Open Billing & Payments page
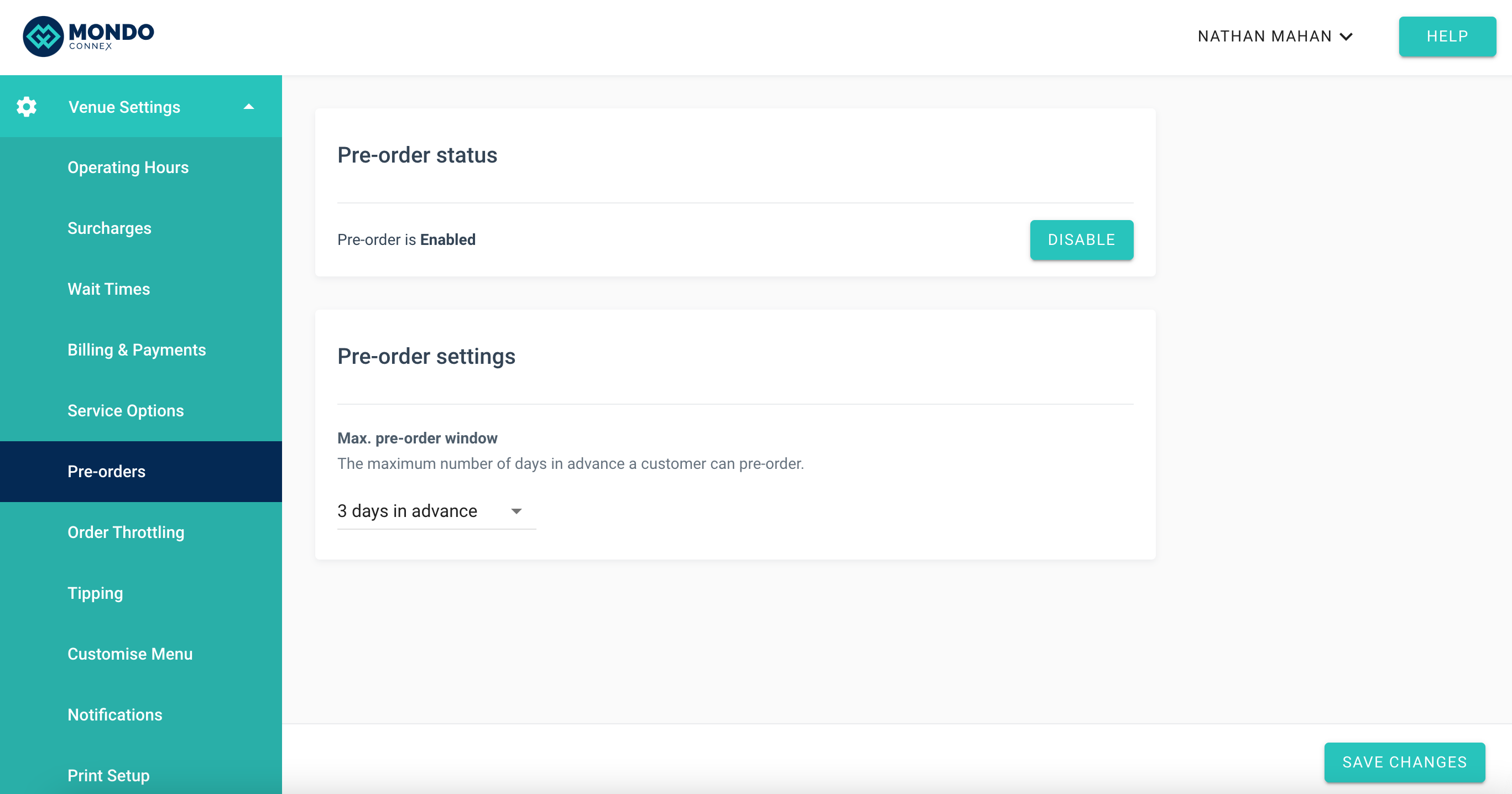 click(x=136, y=350)
